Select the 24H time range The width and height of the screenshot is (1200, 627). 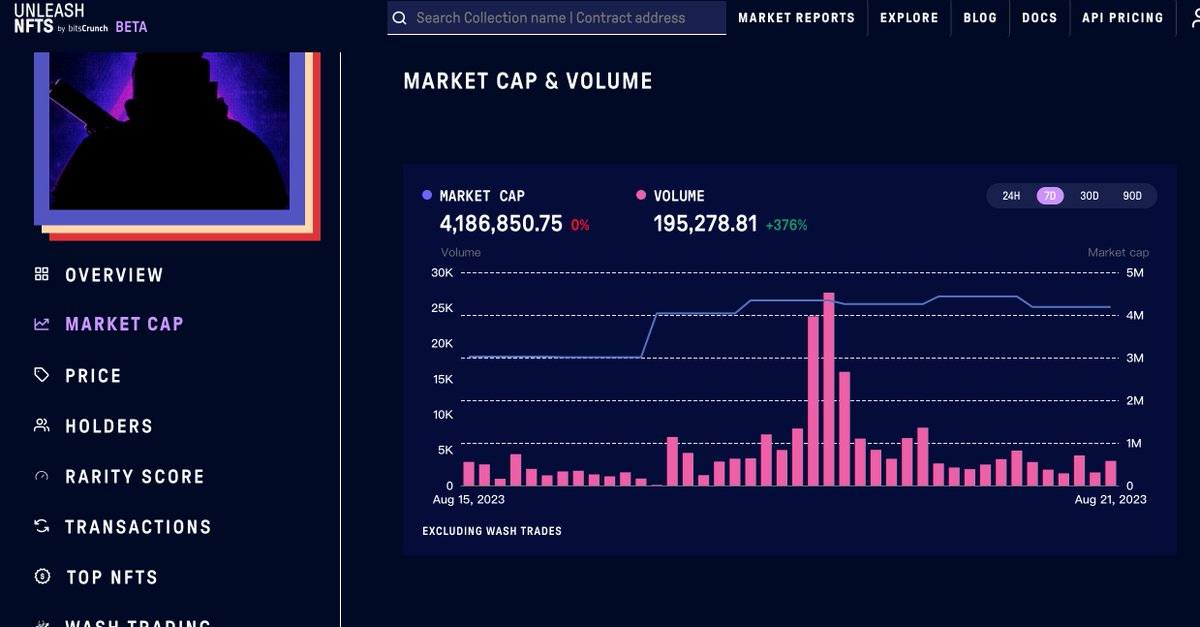[x=1011, y=196]
